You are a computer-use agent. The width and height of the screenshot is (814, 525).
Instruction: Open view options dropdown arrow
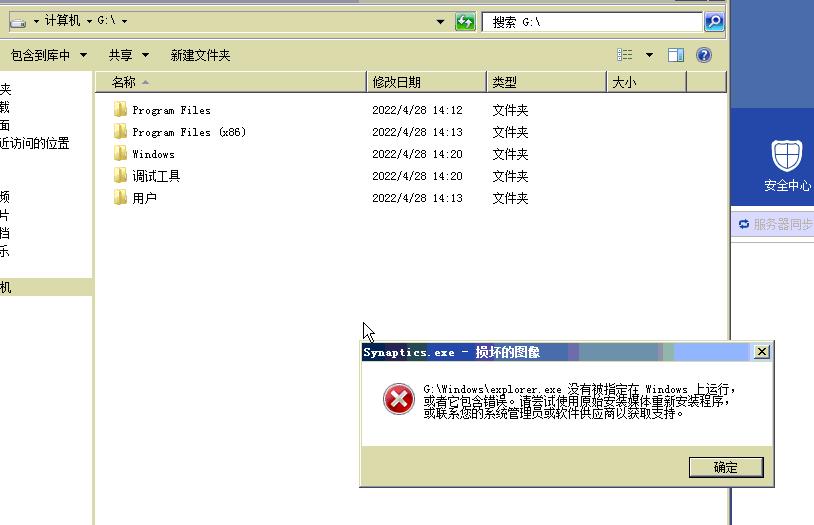(649, 55)
